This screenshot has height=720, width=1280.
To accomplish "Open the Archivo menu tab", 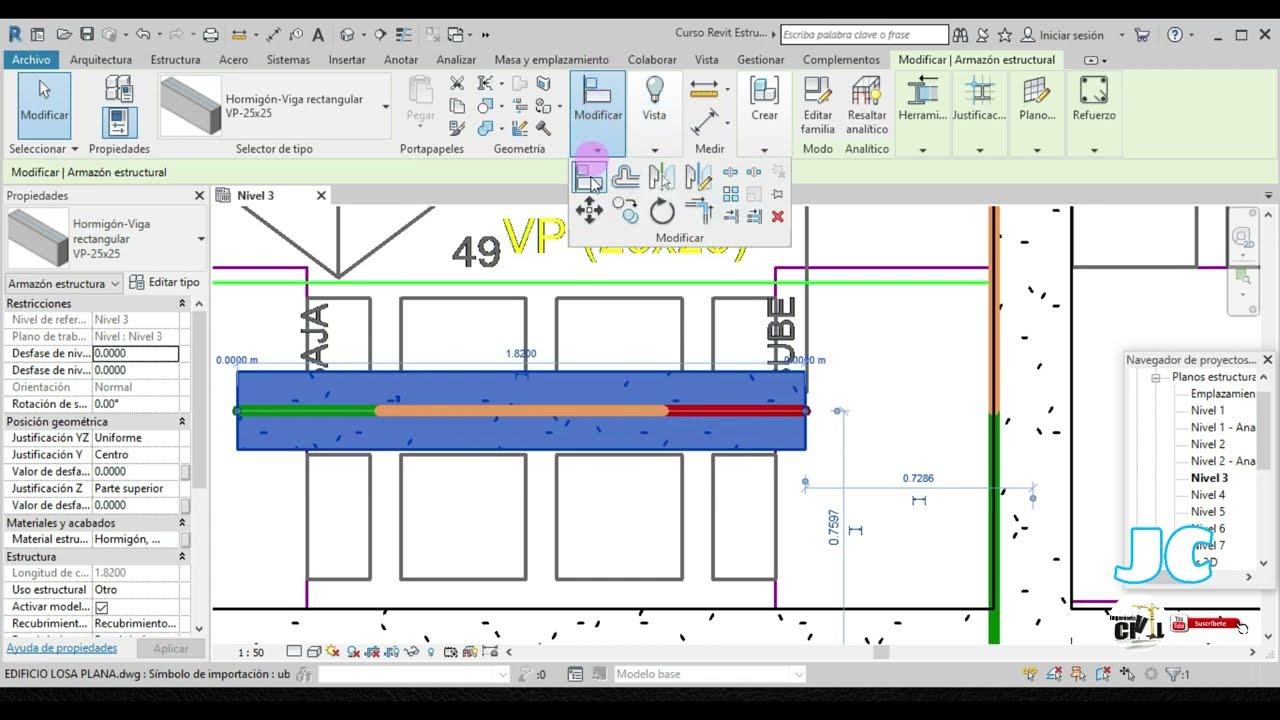I will coord(31,59).
